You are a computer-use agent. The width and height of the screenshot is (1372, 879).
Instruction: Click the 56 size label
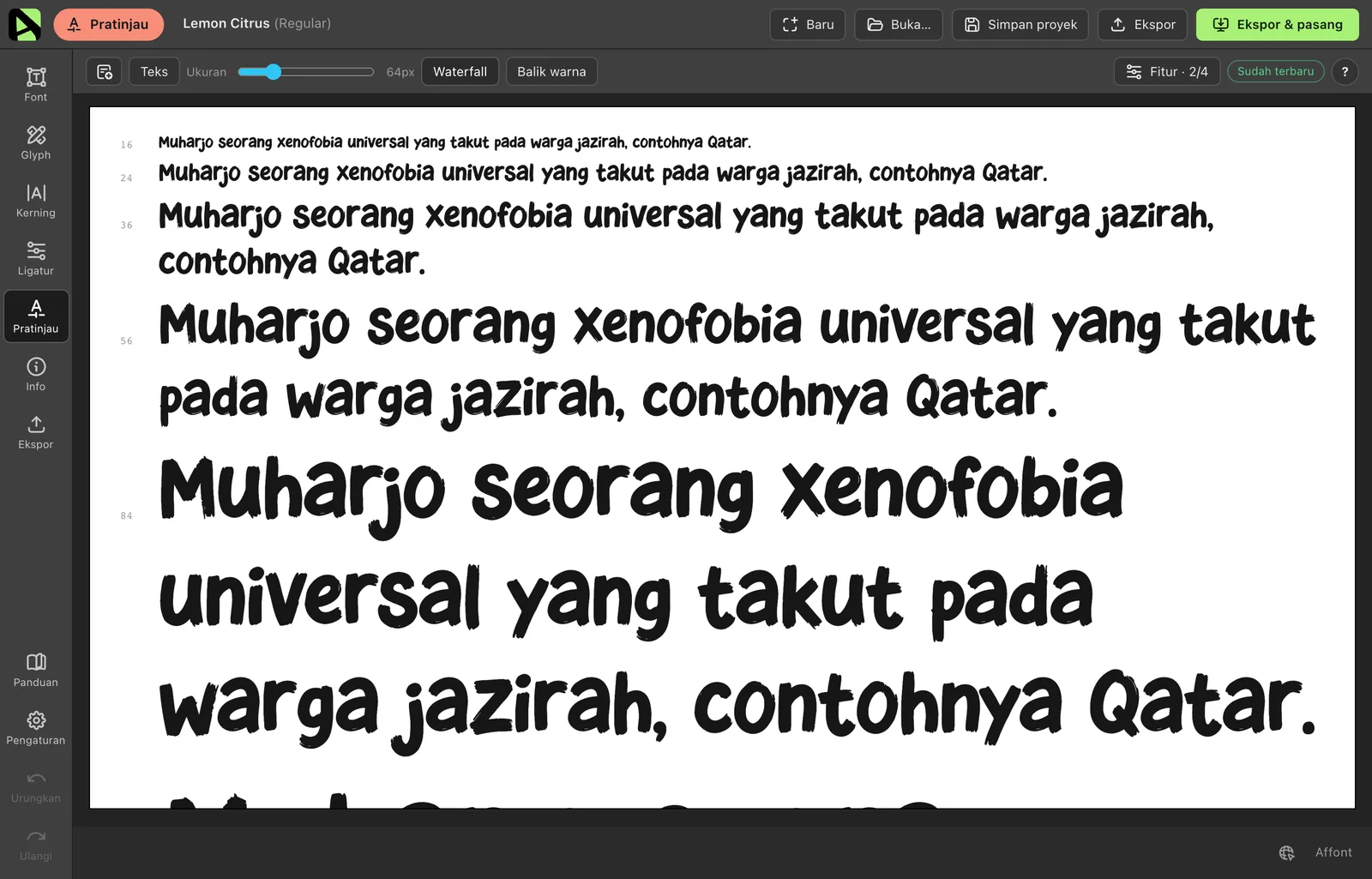point(127,341)
